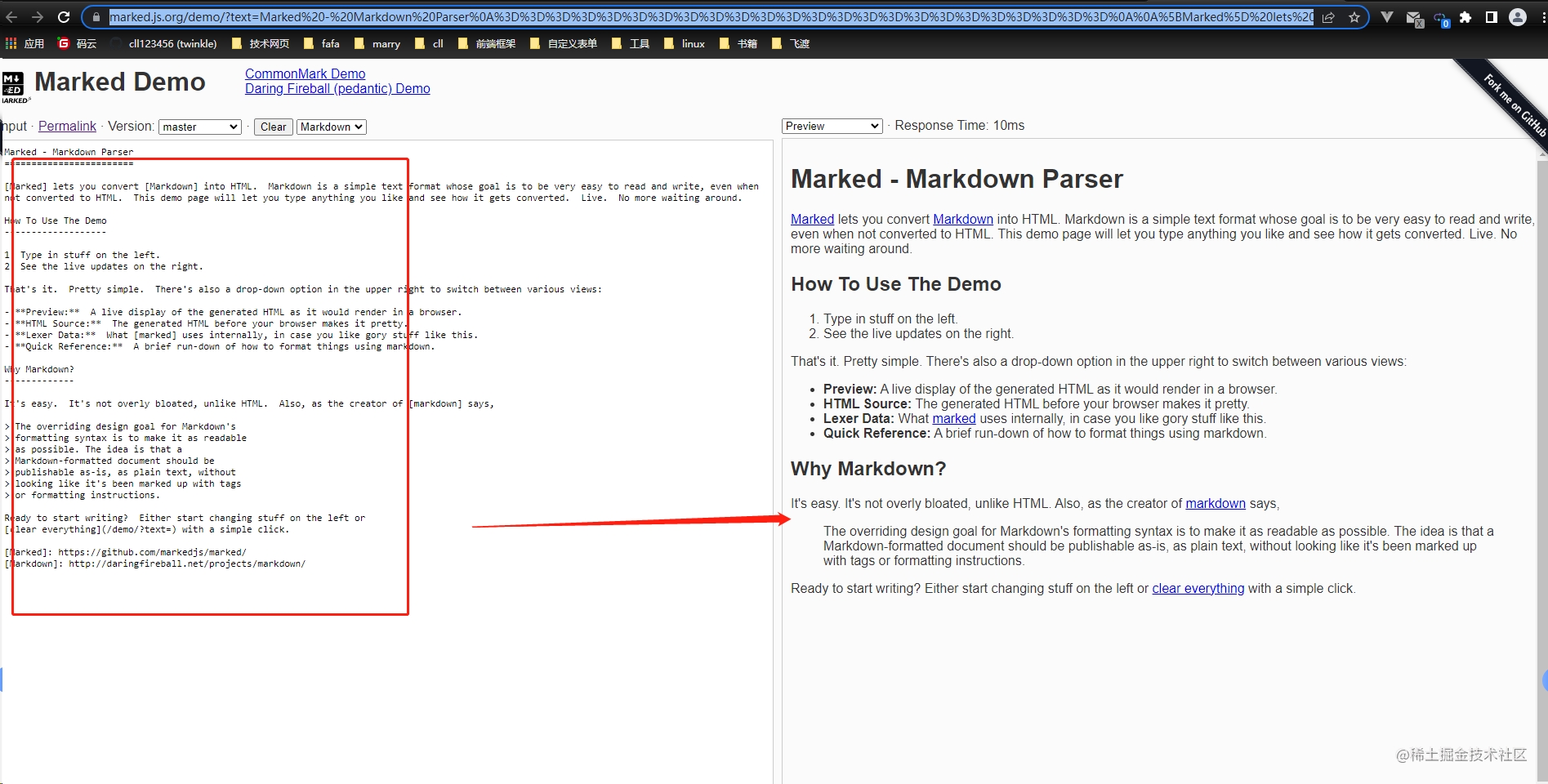Reload the page with the refresh icon
This screenshot has height=784, width=1548.
pos(64,16)
